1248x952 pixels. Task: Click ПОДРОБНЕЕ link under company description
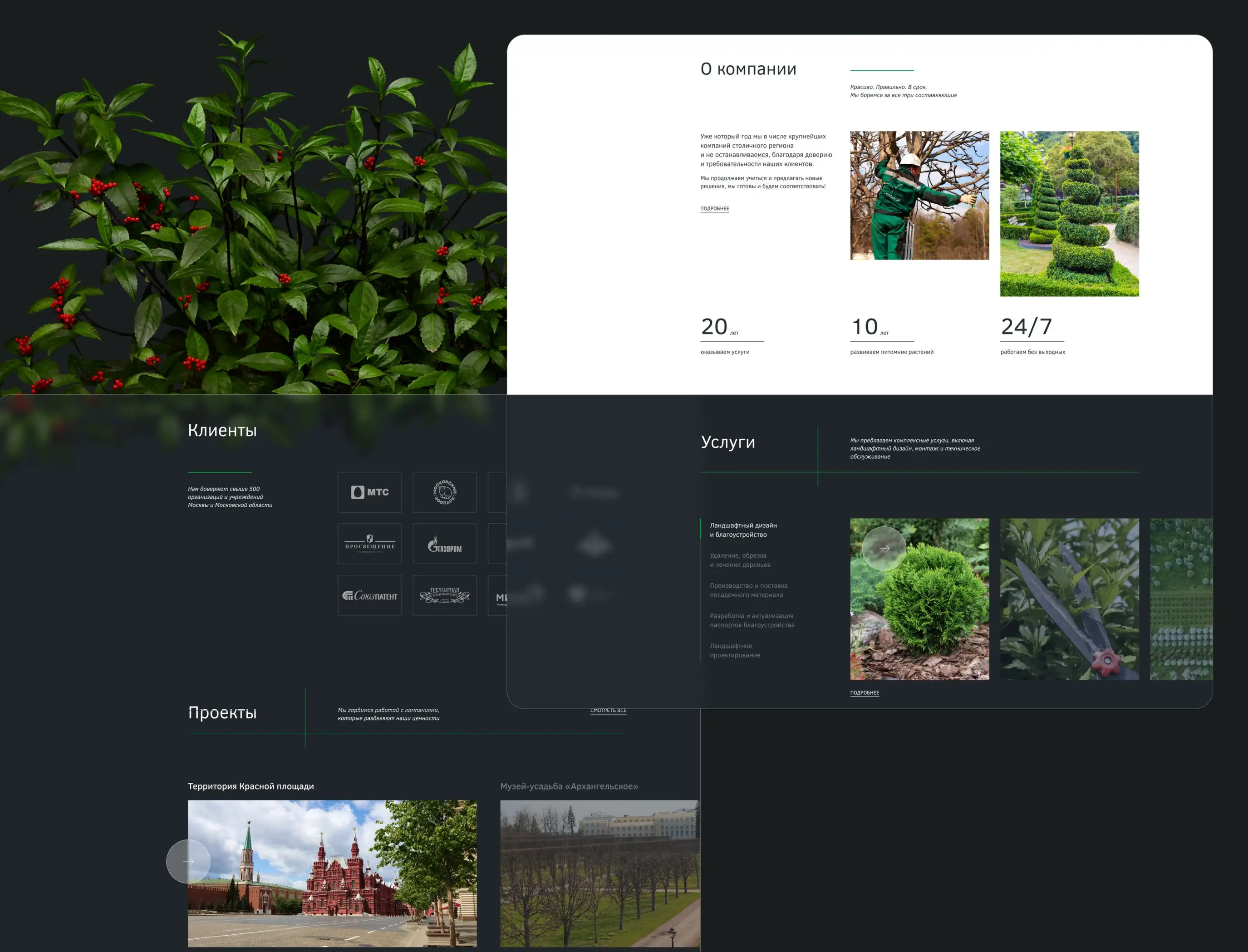714,209
